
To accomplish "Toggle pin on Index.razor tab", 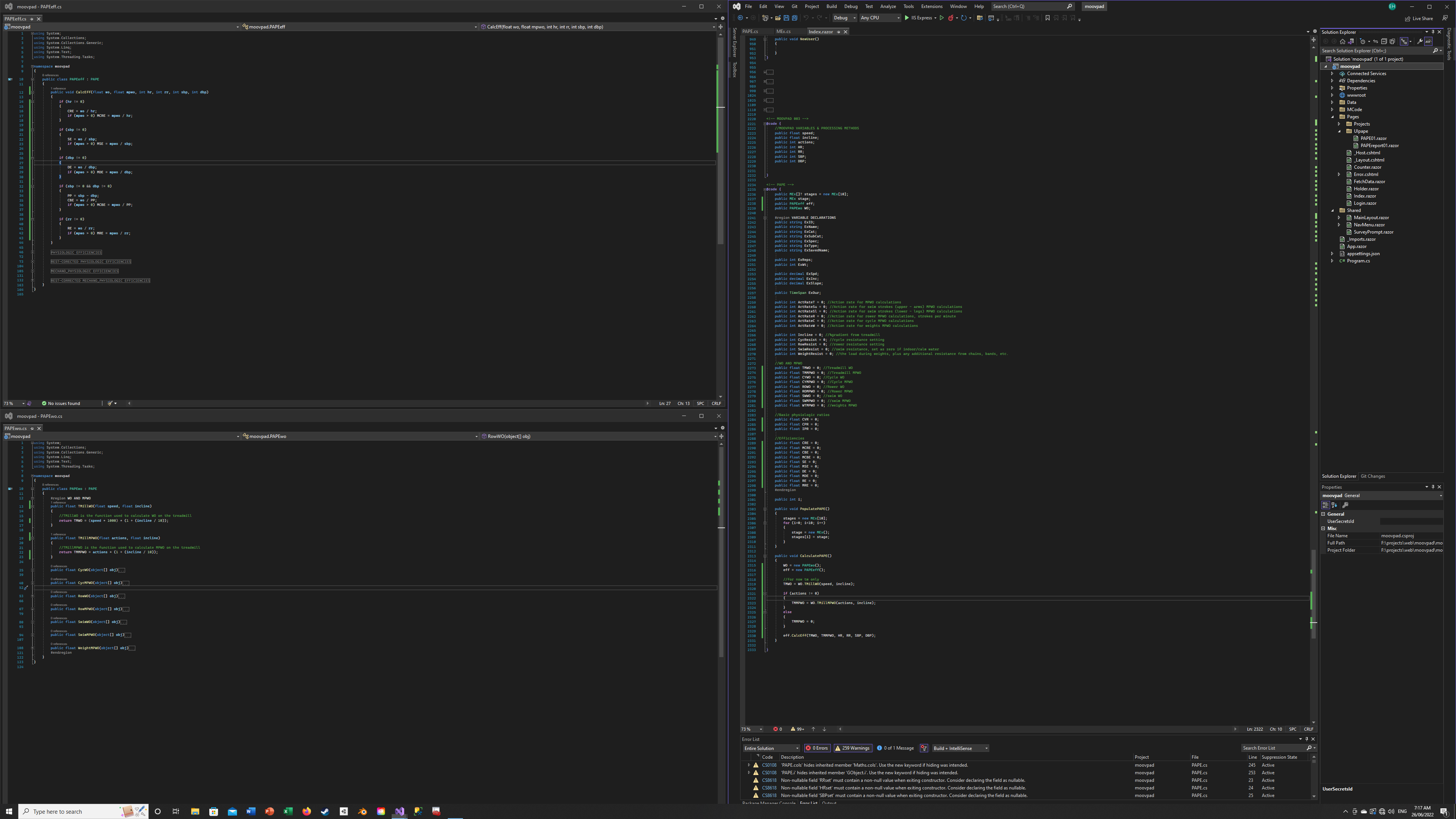I will coord(838,31).
